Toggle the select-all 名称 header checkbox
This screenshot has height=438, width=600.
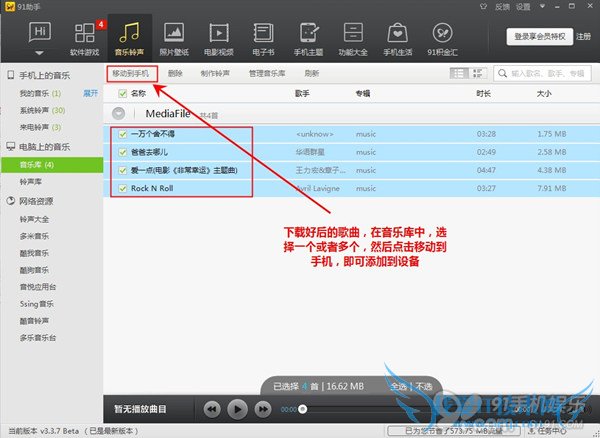(122, 93)
